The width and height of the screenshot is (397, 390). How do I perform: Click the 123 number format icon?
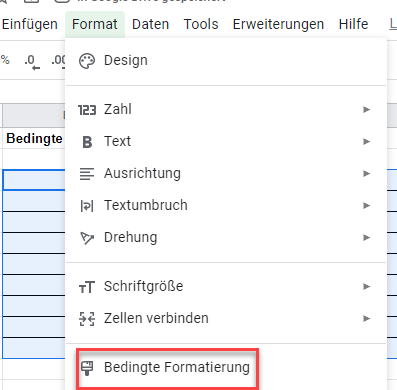pyautogui.click(x=87, y=110)
